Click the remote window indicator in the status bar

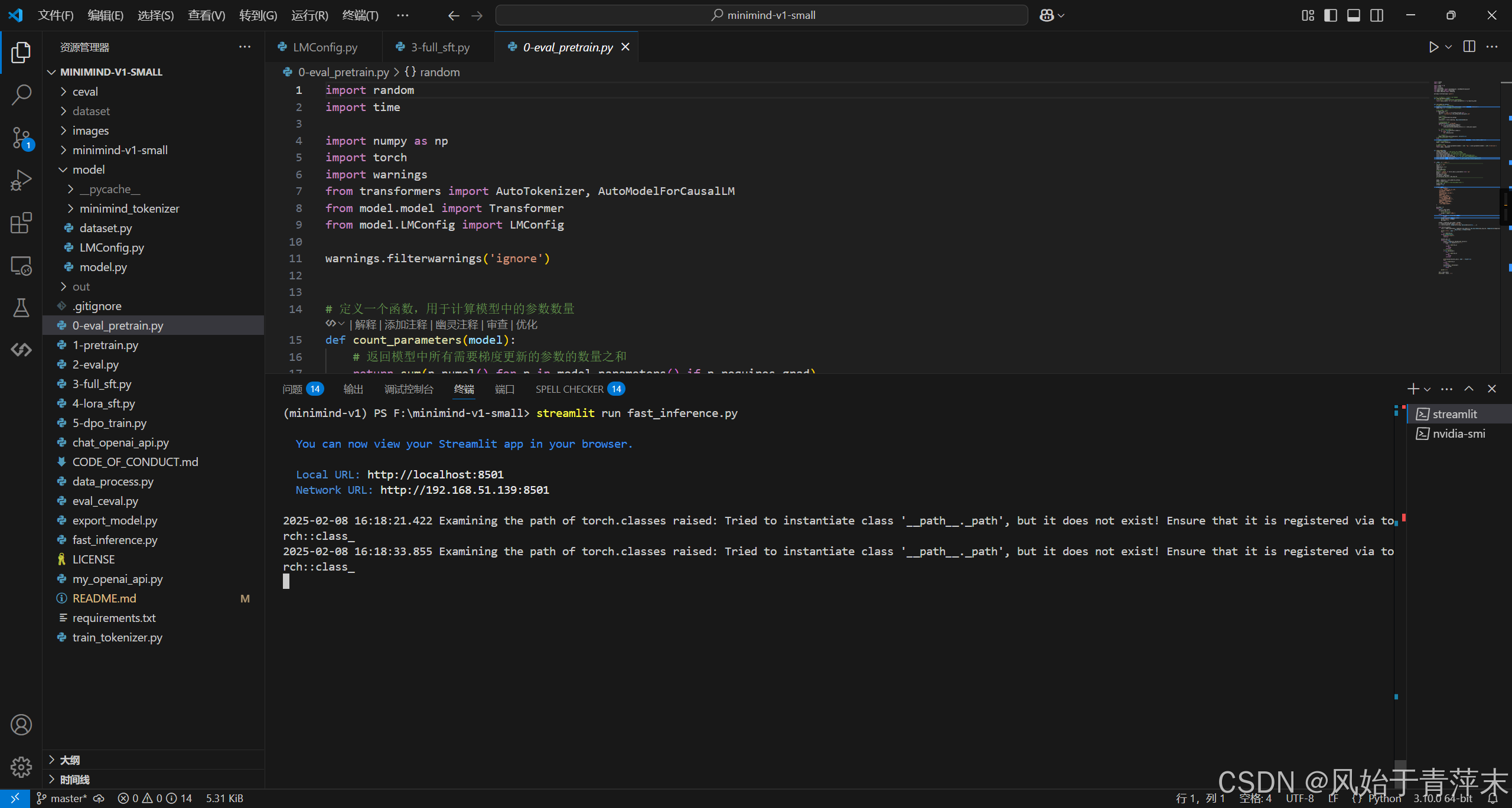[x=15, y=799]
